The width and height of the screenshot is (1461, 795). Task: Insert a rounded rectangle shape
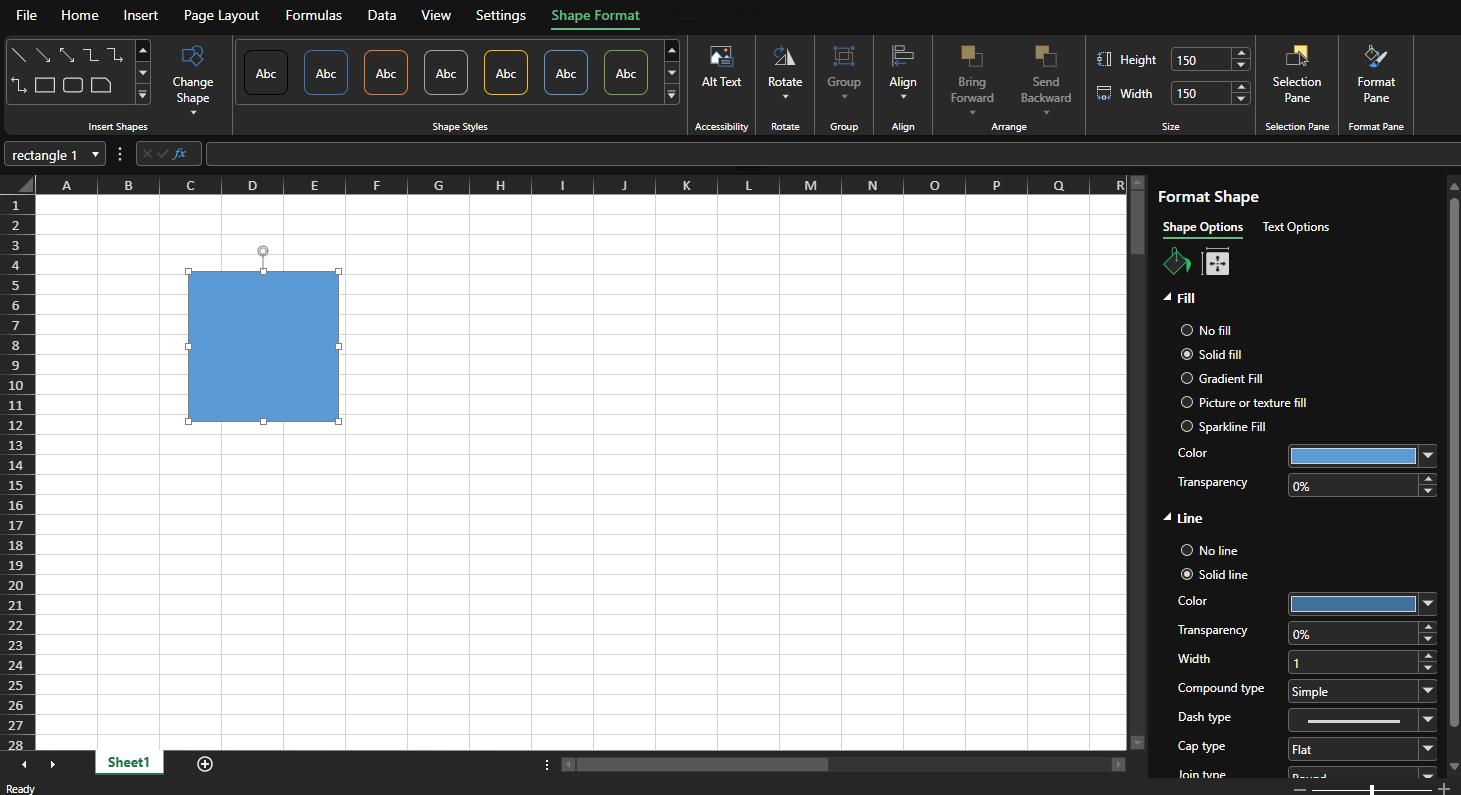click(x=73, y=85)
